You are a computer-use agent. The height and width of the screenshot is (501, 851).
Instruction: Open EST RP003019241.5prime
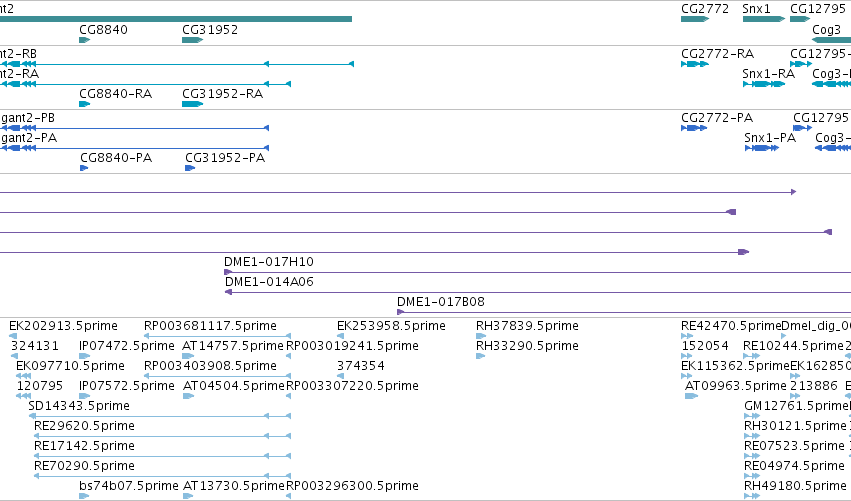pos(352,346)
